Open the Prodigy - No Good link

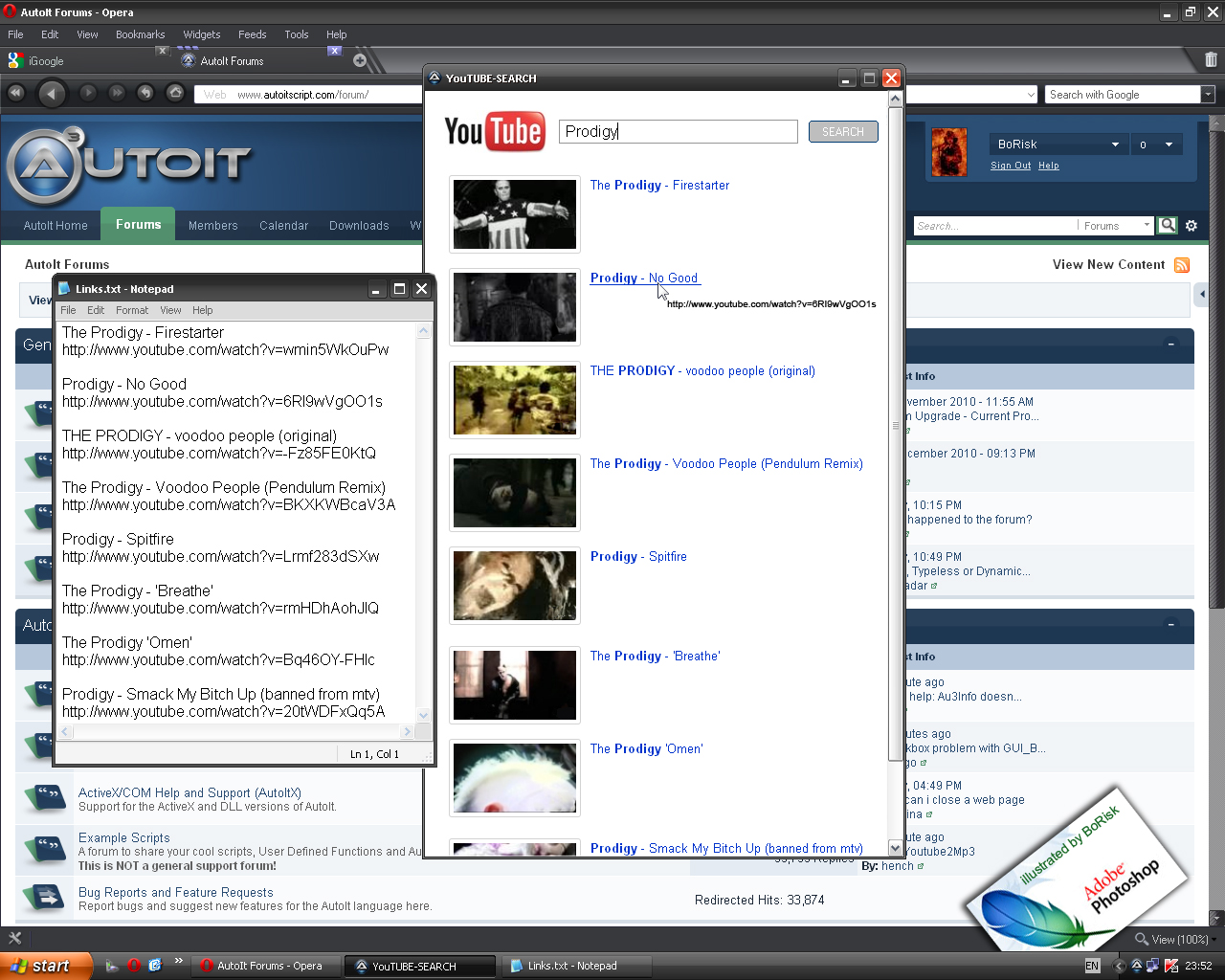pos(644,278)
